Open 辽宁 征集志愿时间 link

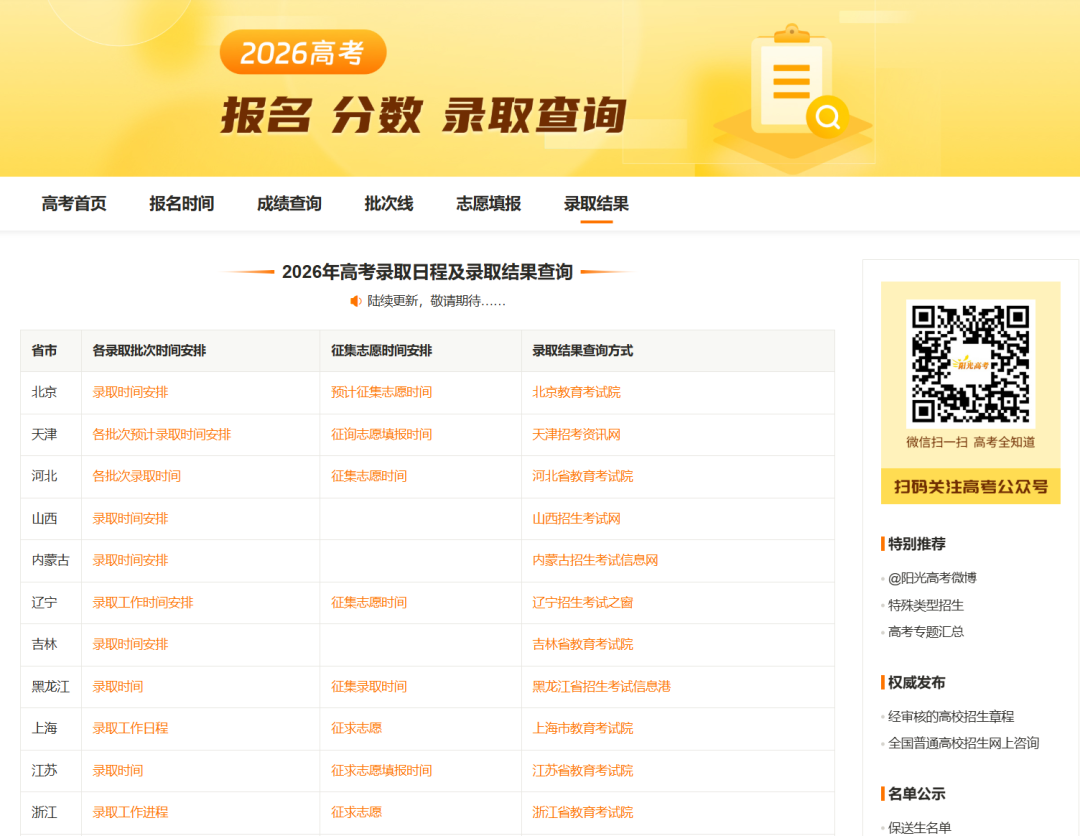coord(369,603)
